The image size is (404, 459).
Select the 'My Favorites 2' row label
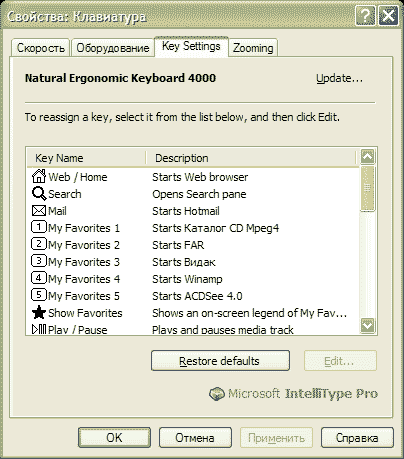(x=84, y=245)
